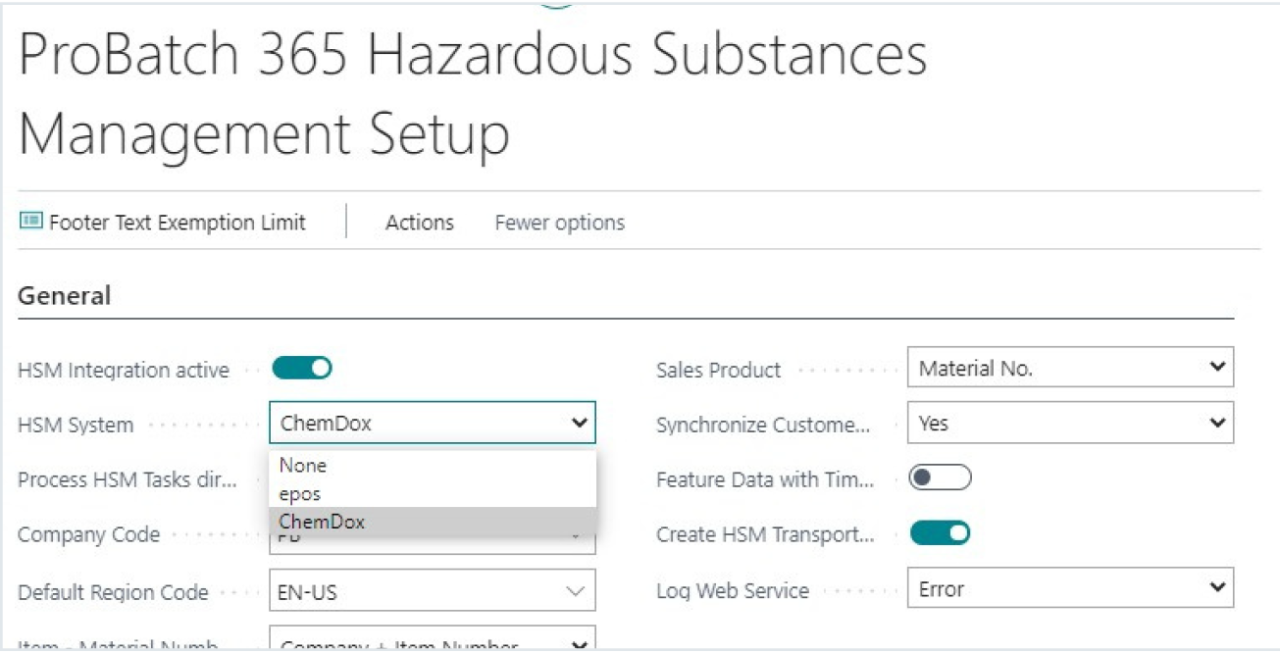Screen dimensions: 1280x653
Task: Open Log Web Service dropdown
Action: (1070, 589)
